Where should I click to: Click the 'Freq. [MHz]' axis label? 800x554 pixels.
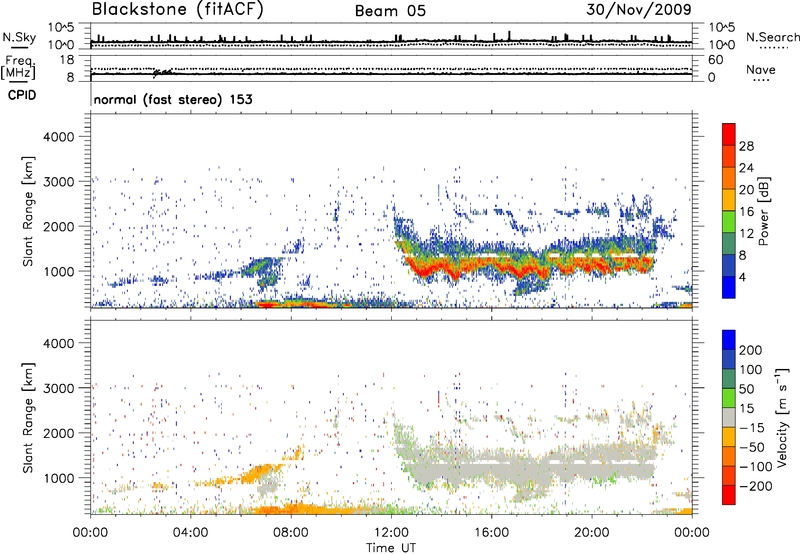[18, 68]
